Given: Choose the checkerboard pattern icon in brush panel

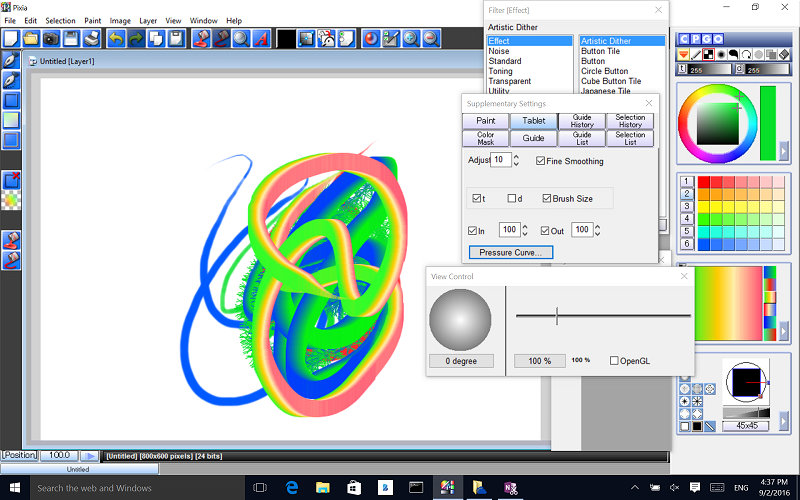Looking at the screenshot, I should (x=708, y=54).
